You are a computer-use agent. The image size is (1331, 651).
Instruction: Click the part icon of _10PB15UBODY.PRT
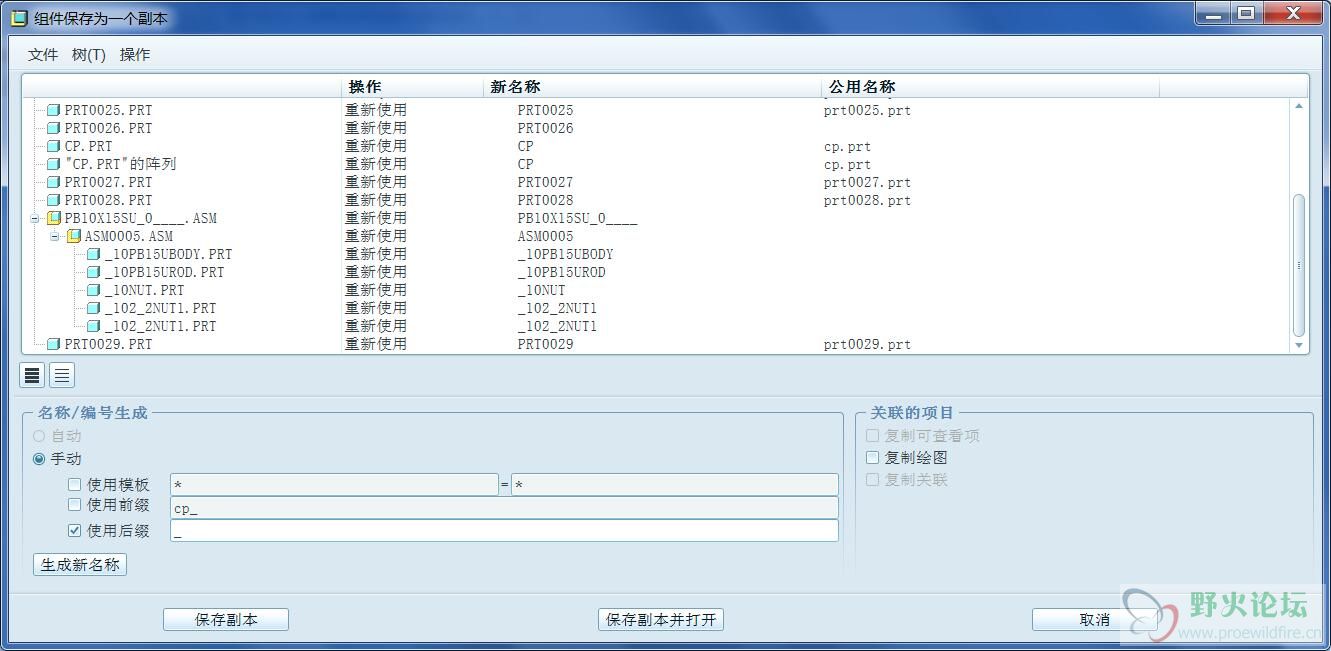(x=93, y=254)
